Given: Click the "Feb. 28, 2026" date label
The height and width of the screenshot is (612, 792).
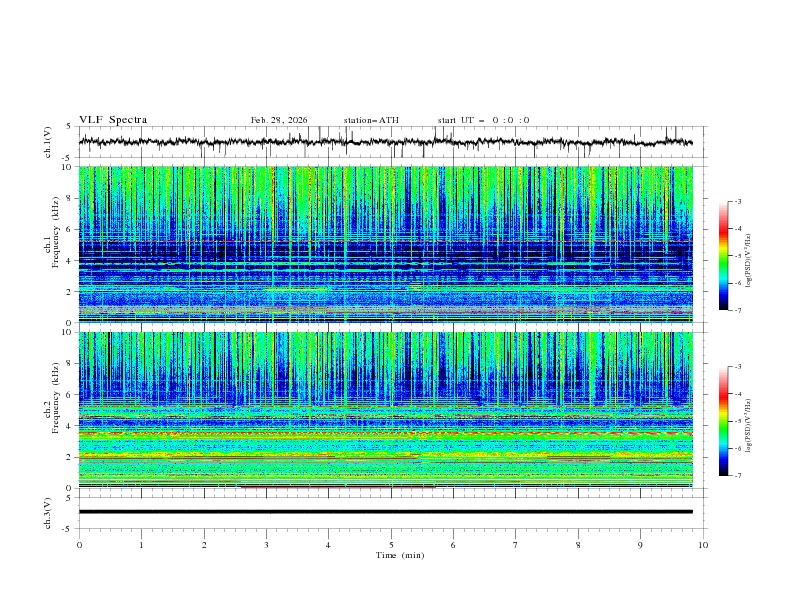Looking at the screenshot, I should click(x=279, y=120).
